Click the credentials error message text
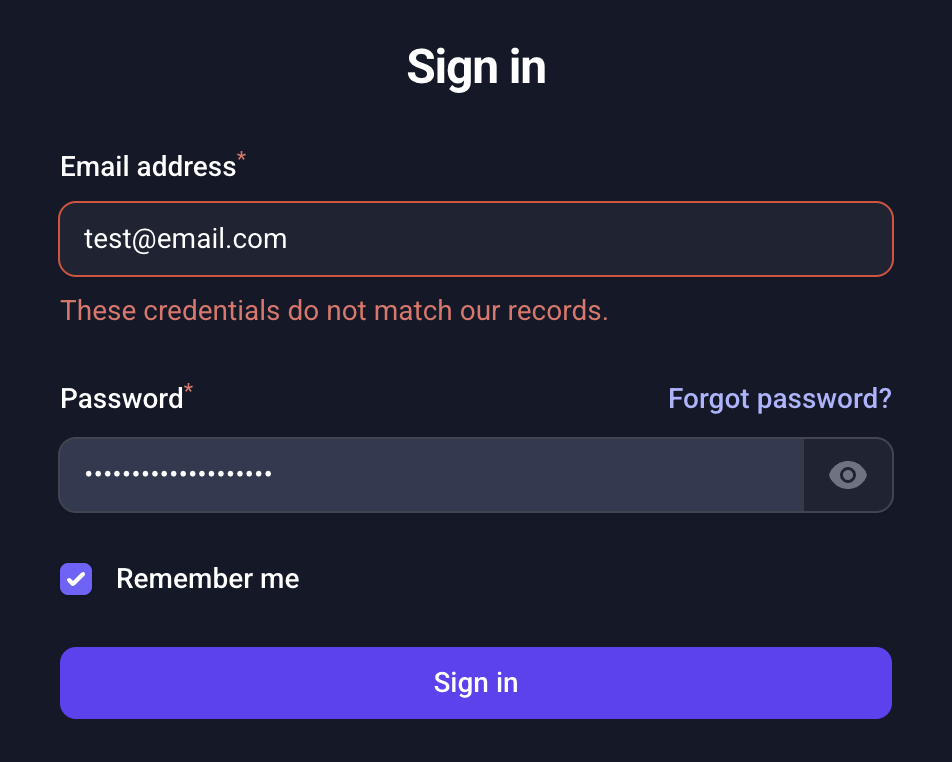952x762 pixels. [334, 311]
